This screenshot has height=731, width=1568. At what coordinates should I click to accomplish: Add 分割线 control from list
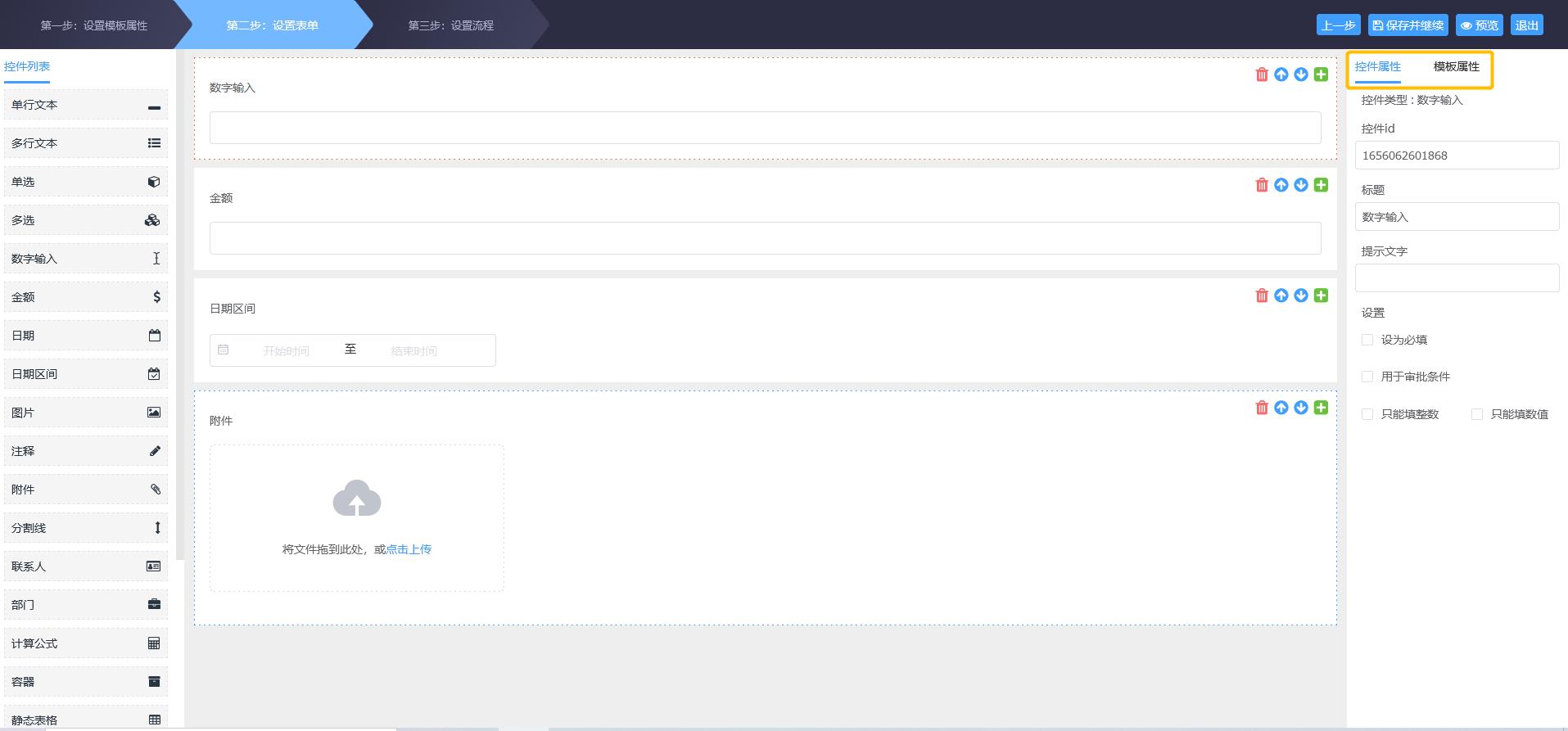pyautogui.click(x=86, y=528)
